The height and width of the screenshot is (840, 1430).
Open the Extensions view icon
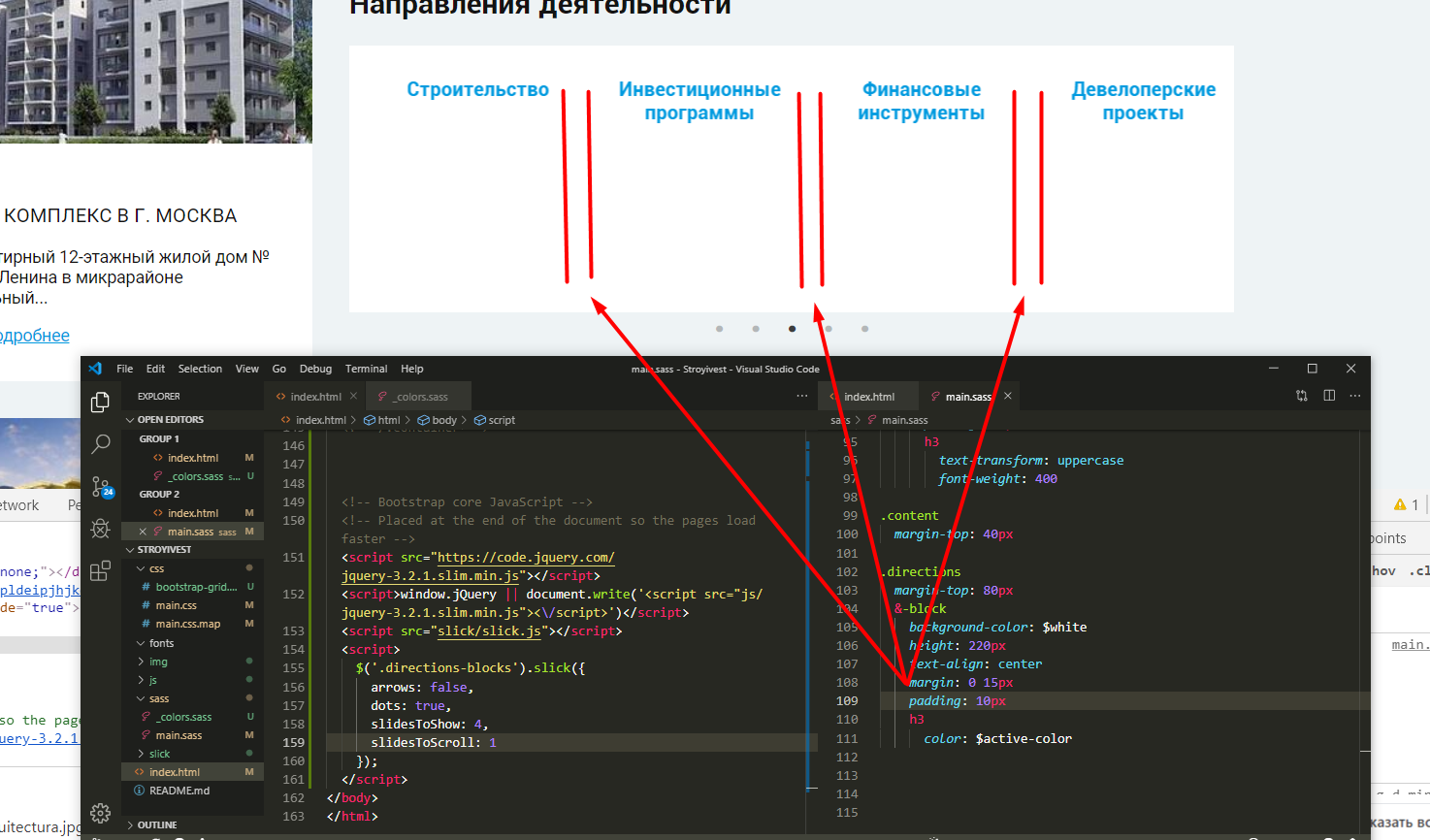click(x=100, y=571)
